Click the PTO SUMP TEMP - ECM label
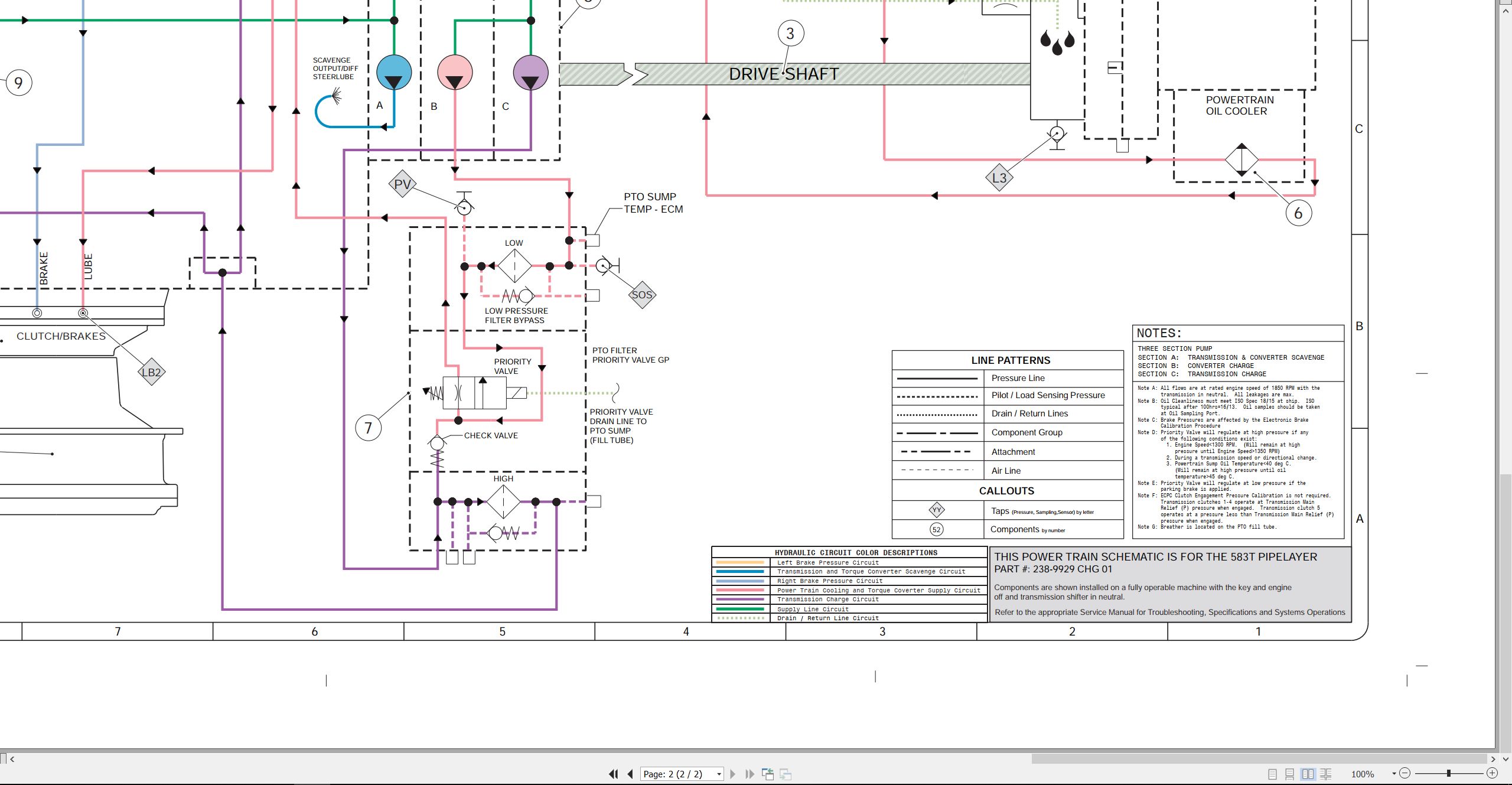The image size is (1512, 785). click(x=653, y=203)
